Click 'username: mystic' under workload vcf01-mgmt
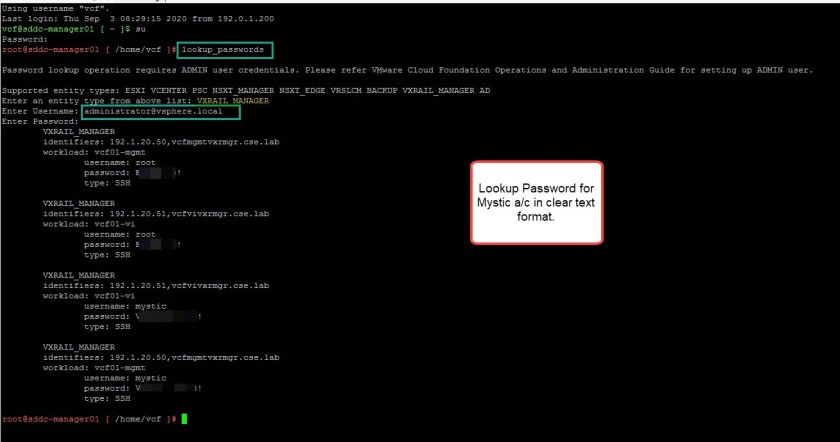Viewport: 840px width, 442px height. (125, 378)
